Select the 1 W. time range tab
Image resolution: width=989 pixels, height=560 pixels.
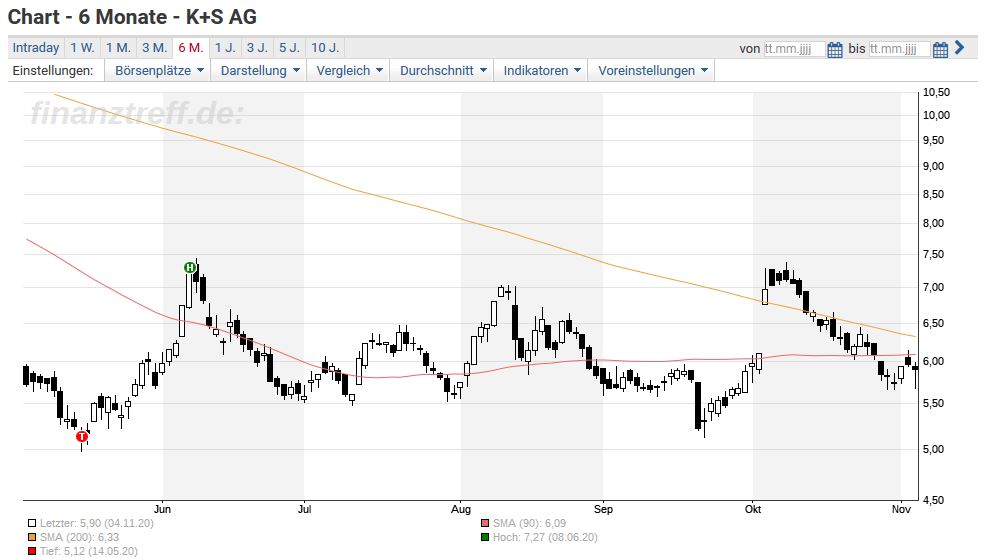pos(82,48)
